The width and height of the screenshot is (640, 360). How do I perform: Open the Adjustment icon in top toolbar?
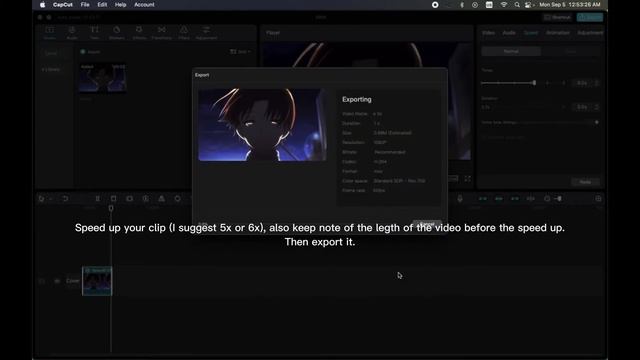coord(206,33)
